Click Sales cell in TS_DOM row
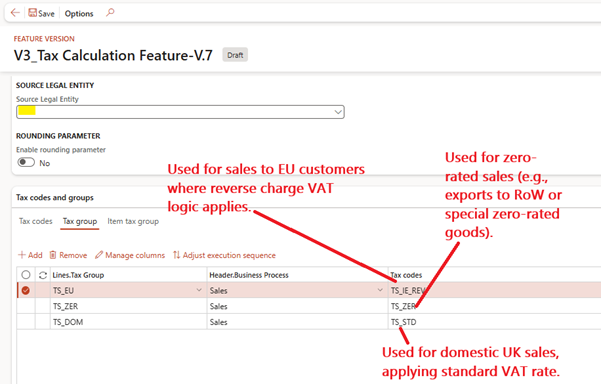The image size is (601, 384). pos(297,322)
